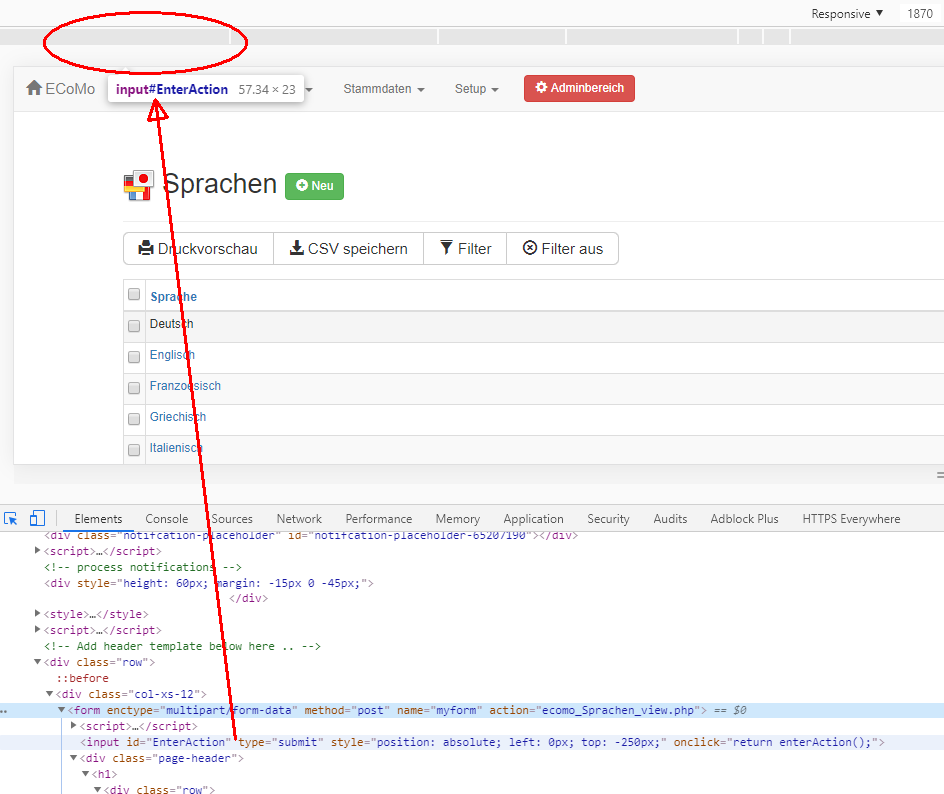Open the Sources tab
The image size is (944, 794).
tap(232, 519)
